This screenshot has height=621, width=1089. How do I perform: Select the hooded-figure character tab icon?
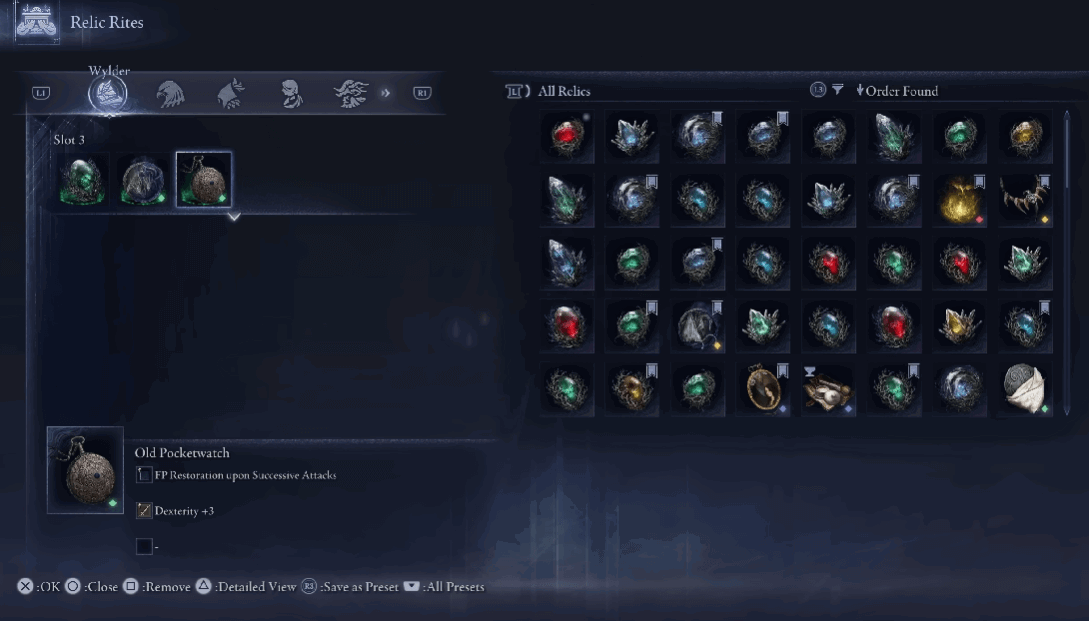pos(290,93)
